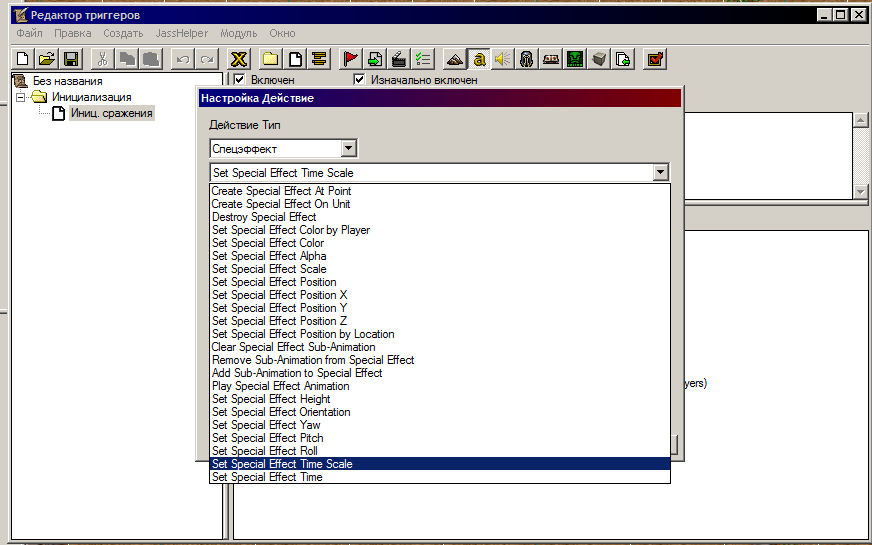Add a new trigger comment icon
Viewport: 872px width, 545px height.
click(x=319, y=58)
